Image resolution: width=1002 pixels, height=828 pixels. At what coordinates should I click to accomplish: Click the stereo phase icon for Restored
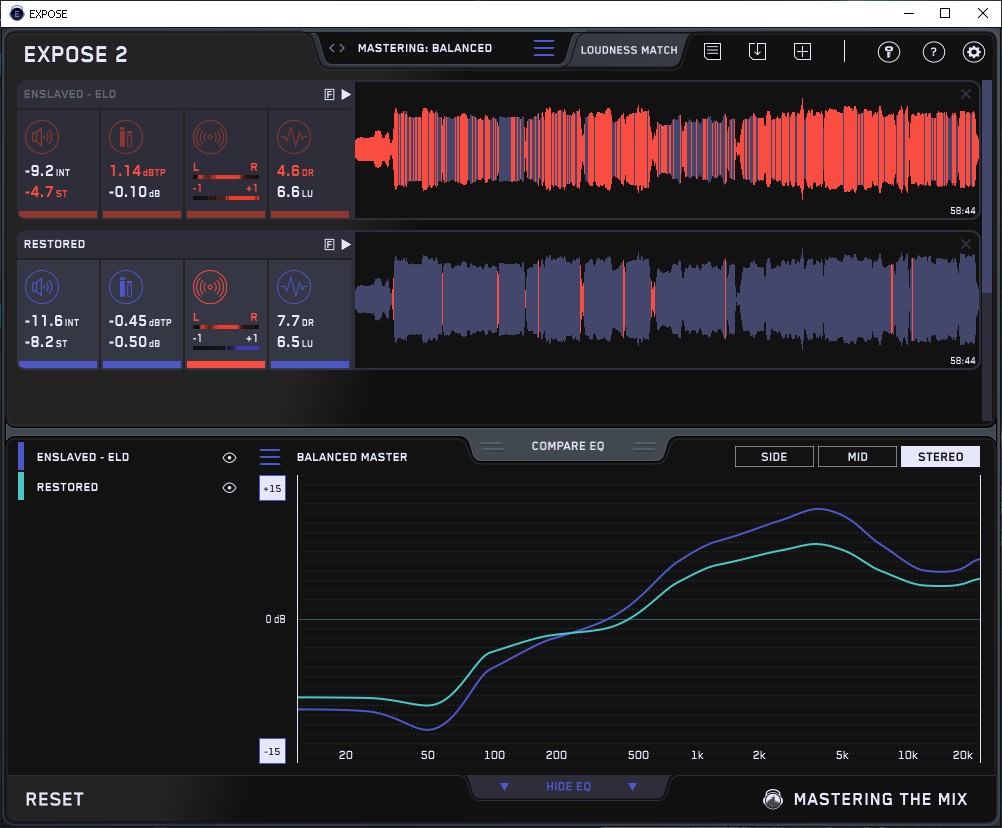coord(210,287)
